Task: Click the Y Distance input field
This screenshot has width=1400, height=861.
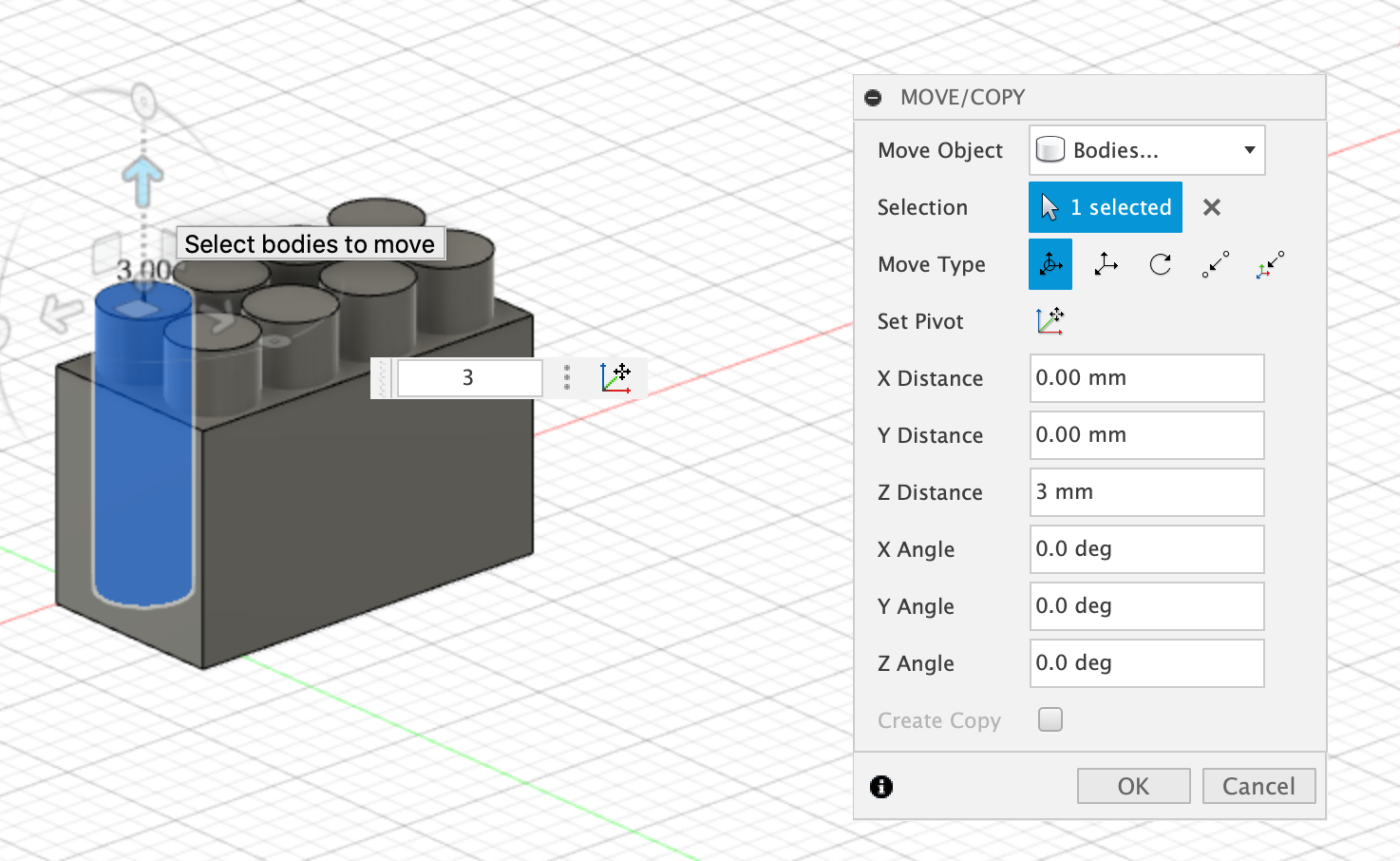Action: (x=1147, y=435)
